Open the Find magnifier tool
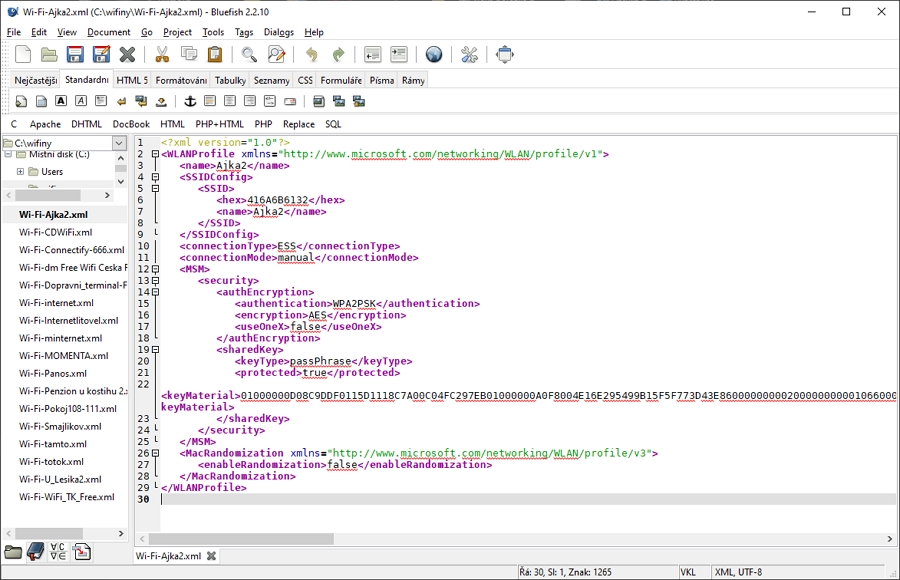 249,55
